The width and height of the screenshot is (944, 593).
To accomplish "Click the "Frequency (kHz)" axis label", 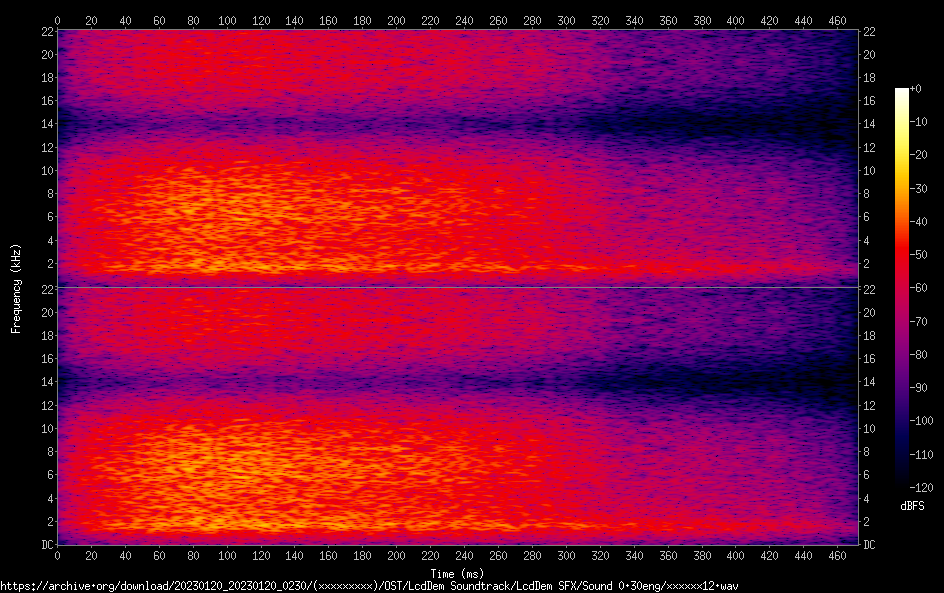I will (16, 288).
